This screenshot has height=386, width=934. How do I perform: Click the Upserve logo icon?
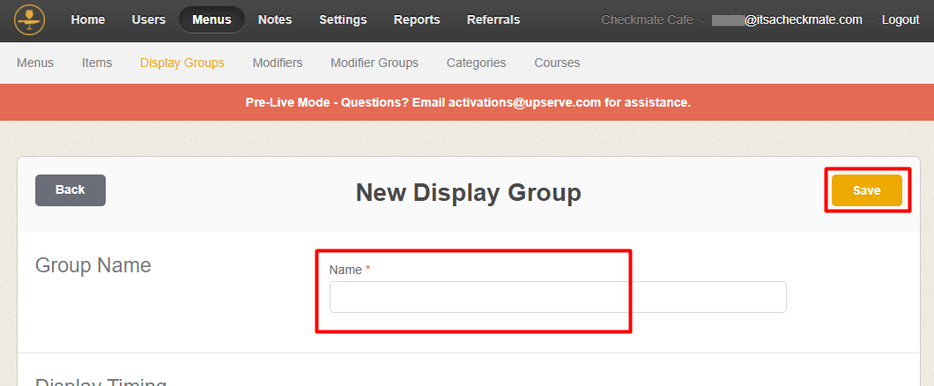(29, 20)
